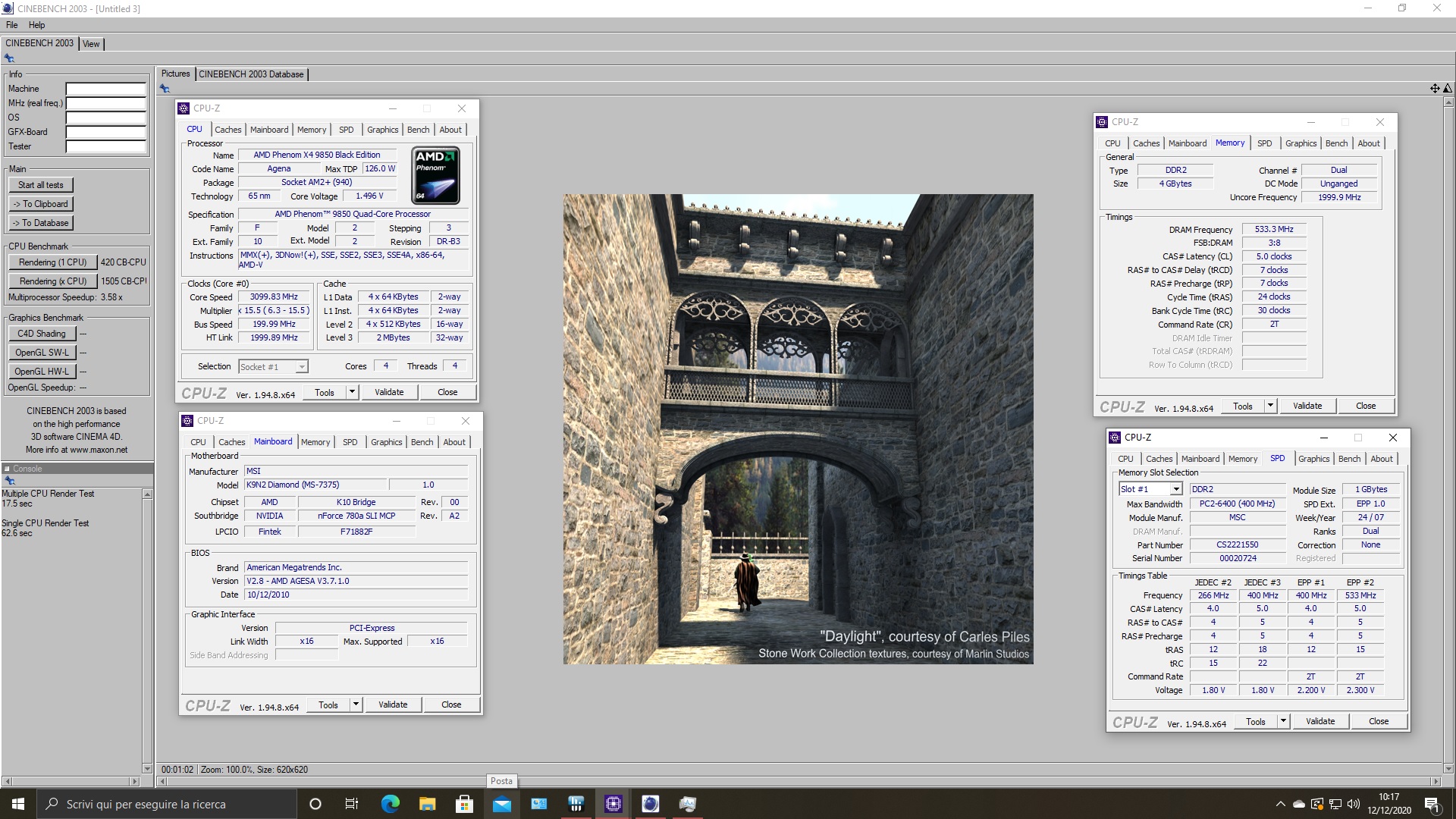Switch to the View tab in CINEBENCH
The height and width of the screenshot is (819, 1456).
point(91,44)
